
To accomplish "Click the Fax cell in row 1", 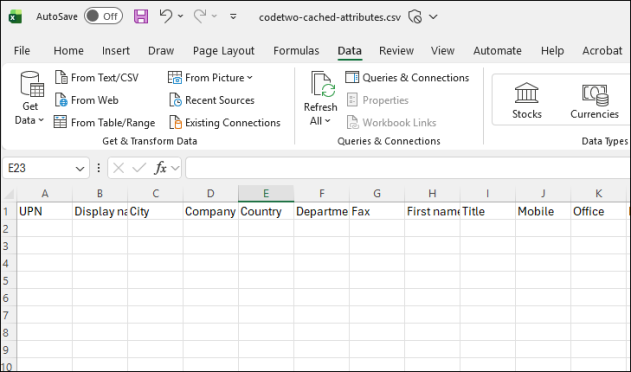I will [377, 211].
